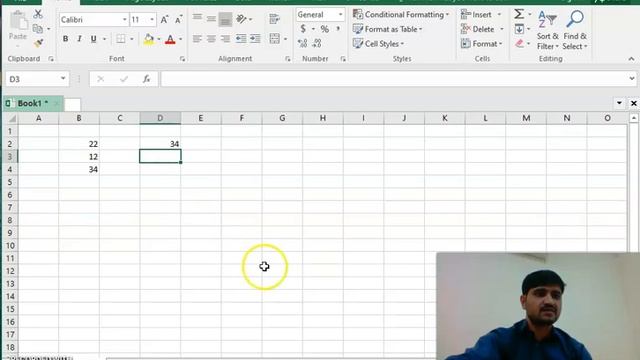Viewport: 640px width, 360px height.
Task: Click the Copy icon in Clipboard group
Action: coord(38,29)
